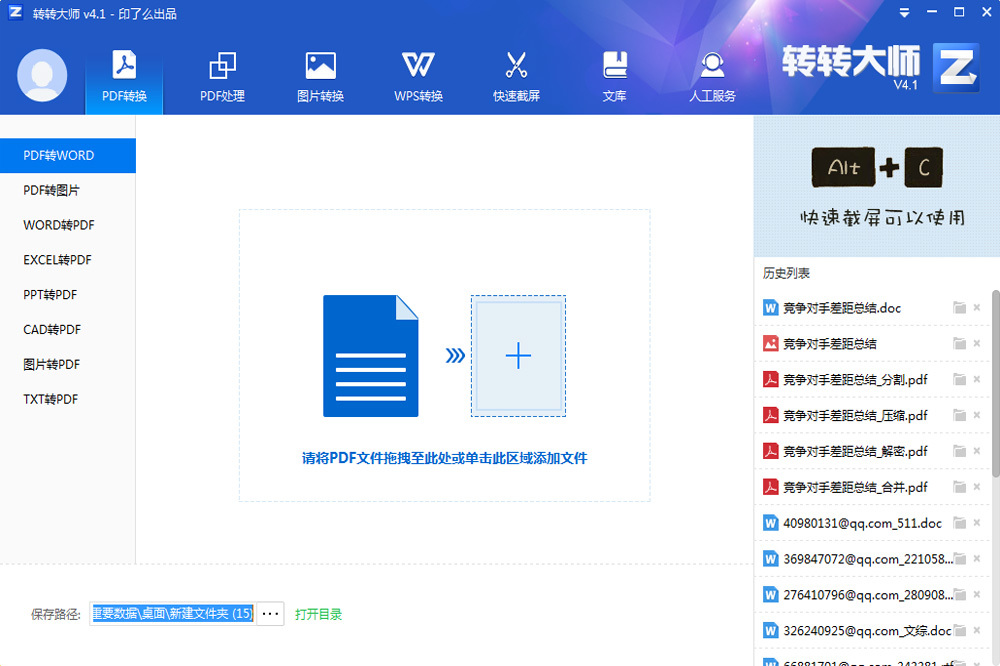Select 图片转PDF in sidebar
The image size is (1000, 666).
tap(68, 364)
